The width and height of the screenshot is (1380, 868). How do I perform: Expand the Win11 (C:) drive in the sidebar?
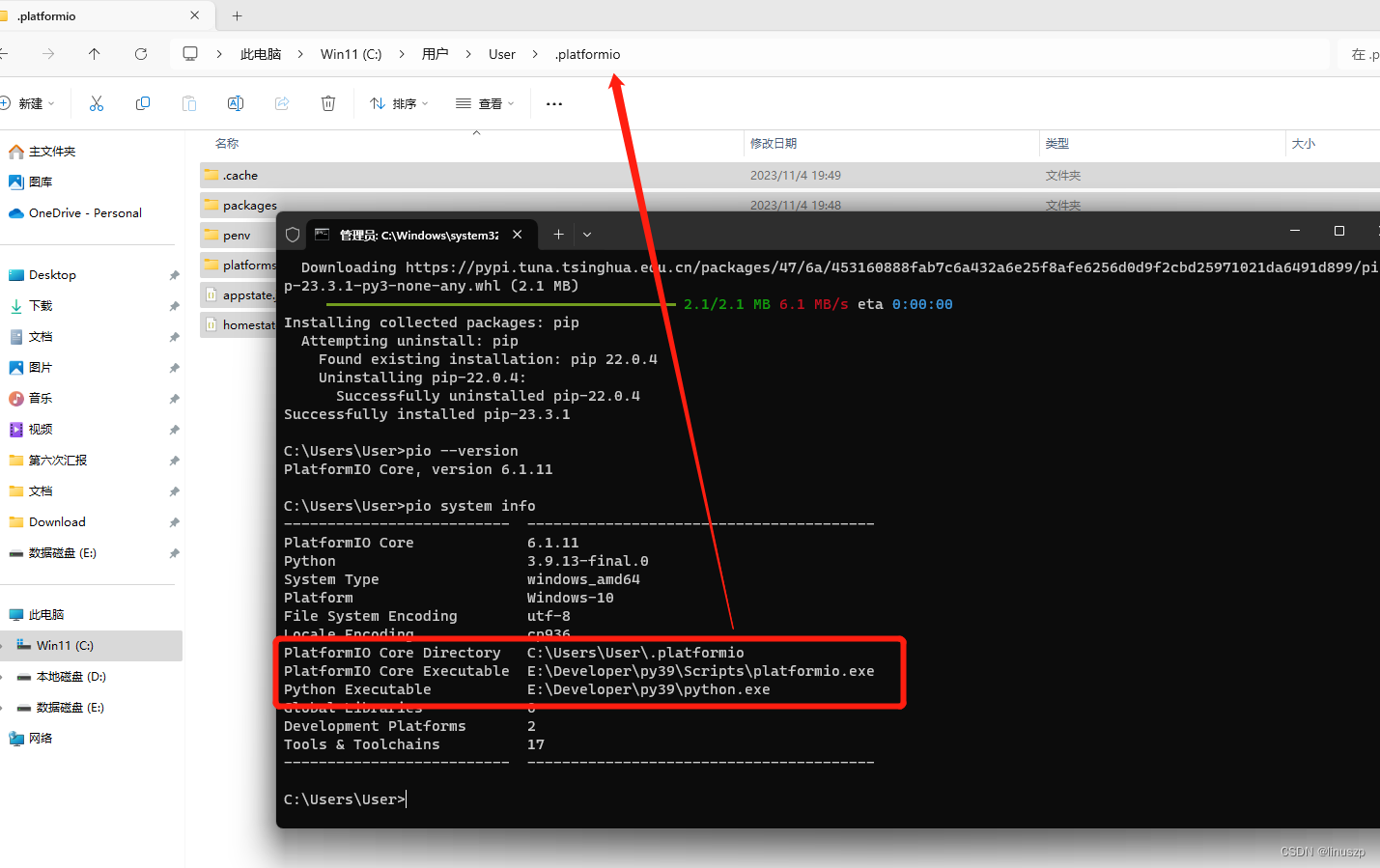coord(6,645)
